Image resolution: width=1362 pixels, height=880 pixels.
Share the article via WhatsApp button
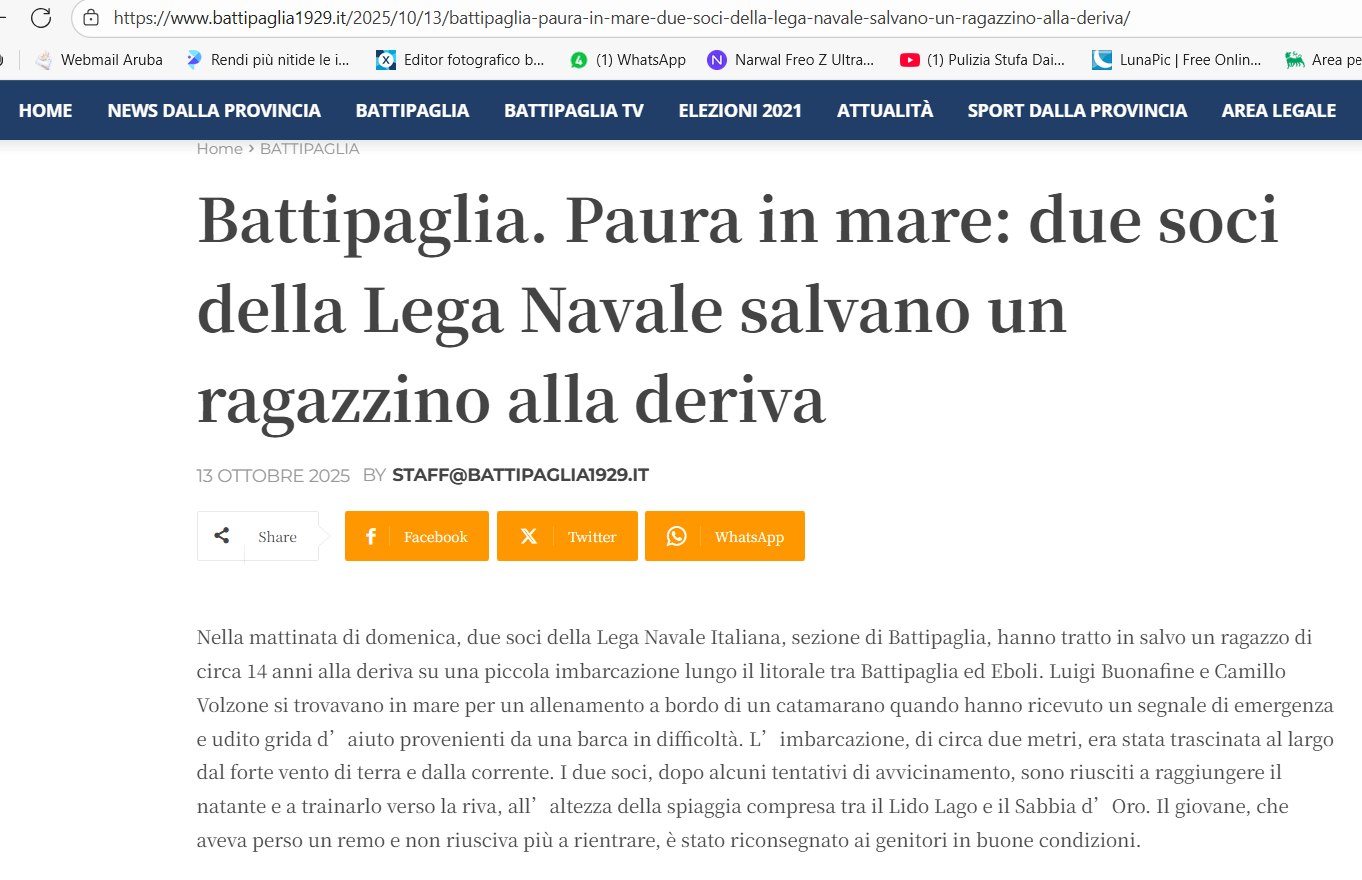click(725, 537)
